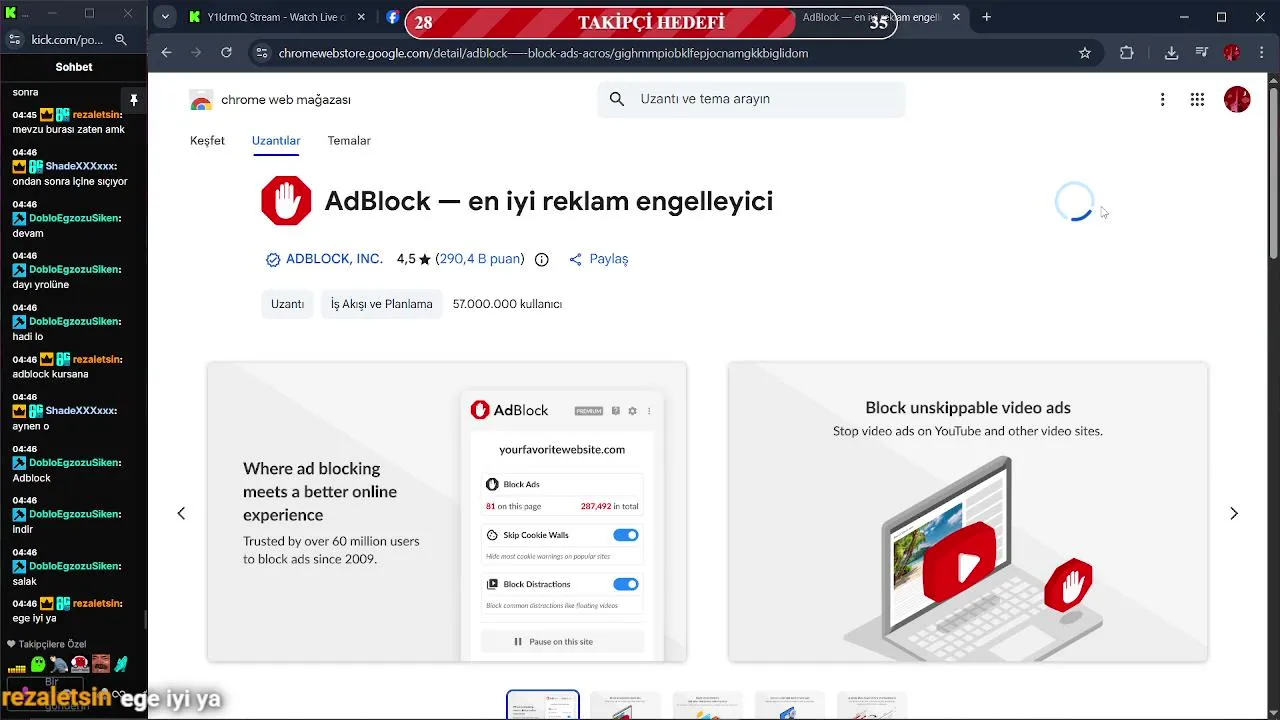
Task: Click the Chrome profile avatar in toolbar
Action: [x=1232, y=53]
